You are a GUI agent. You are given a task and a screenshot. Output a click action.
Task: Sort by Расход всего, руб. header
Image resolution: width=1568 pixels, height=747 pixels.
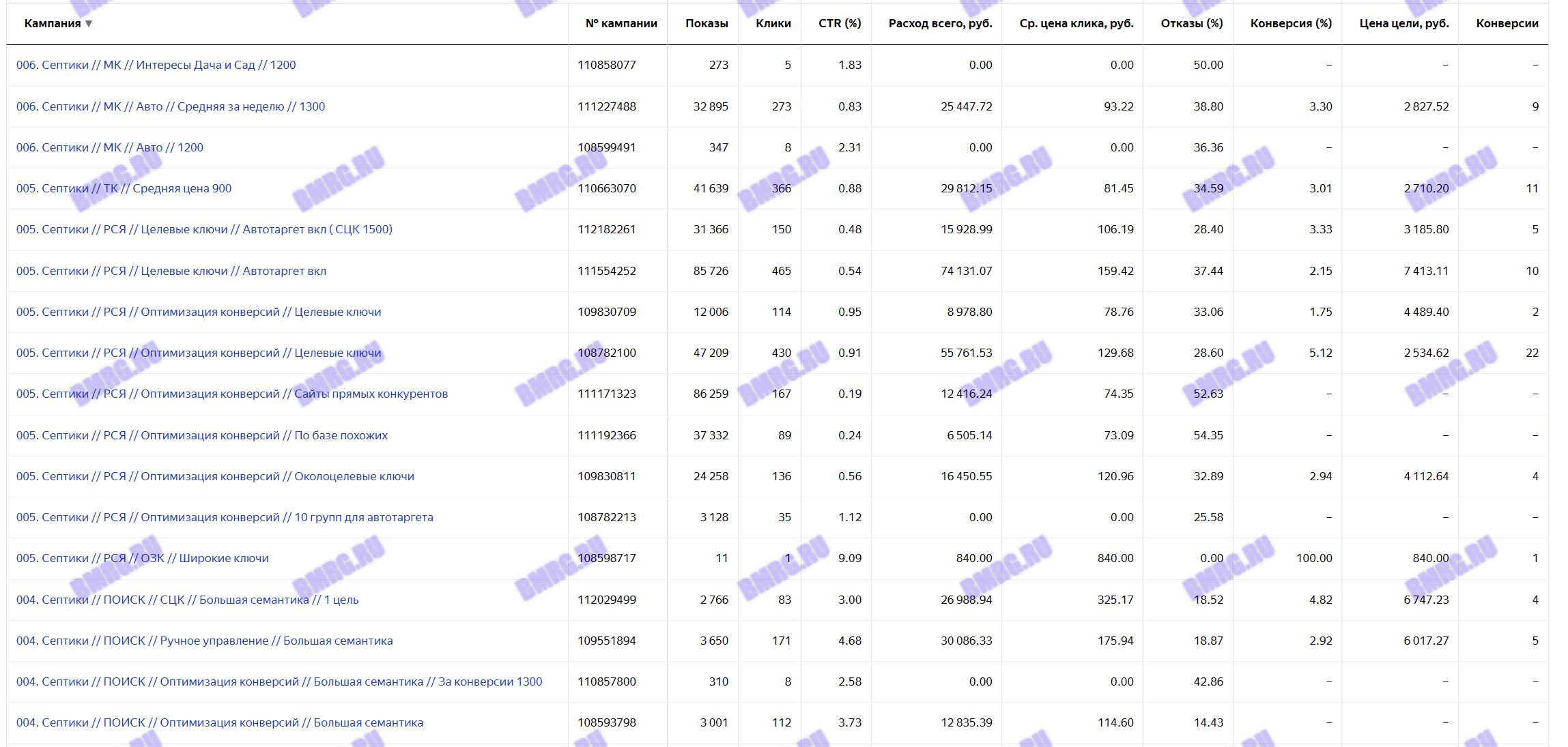940,23
